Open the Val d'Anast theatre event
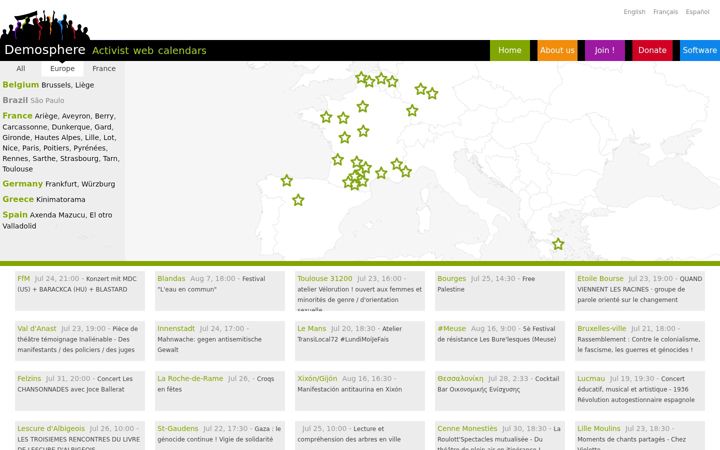720x450 pixels. coord(80,341)
